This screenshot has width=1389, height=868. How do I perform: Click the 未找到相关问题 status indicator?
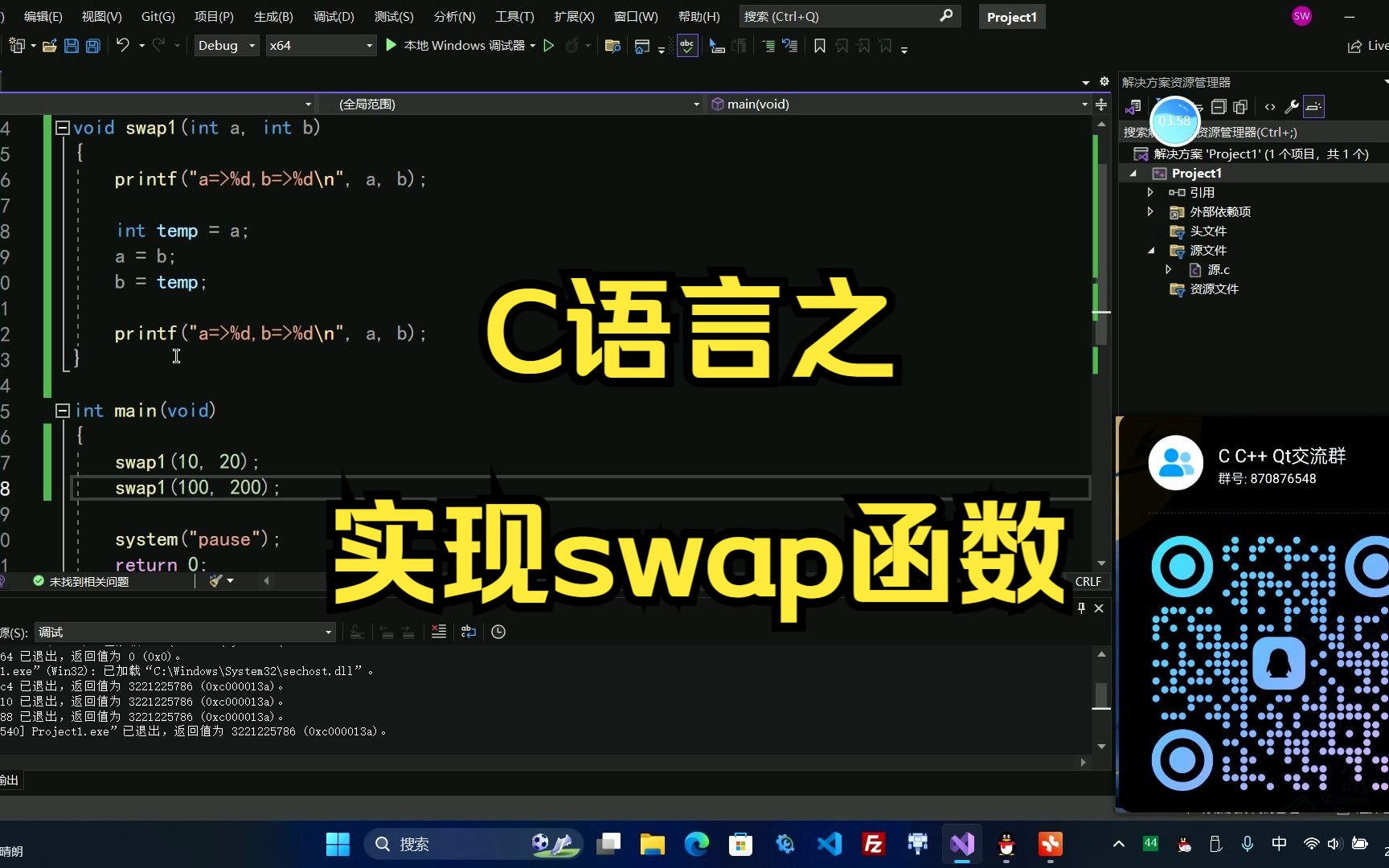coord(80,581)
